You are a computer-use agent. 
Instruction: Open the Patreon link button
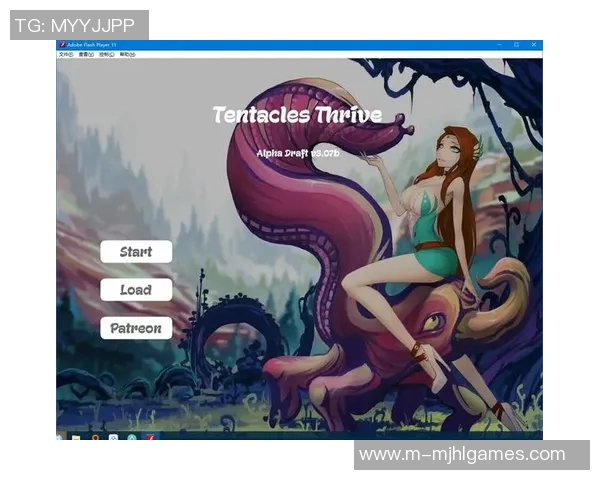[x=136, y=328]
